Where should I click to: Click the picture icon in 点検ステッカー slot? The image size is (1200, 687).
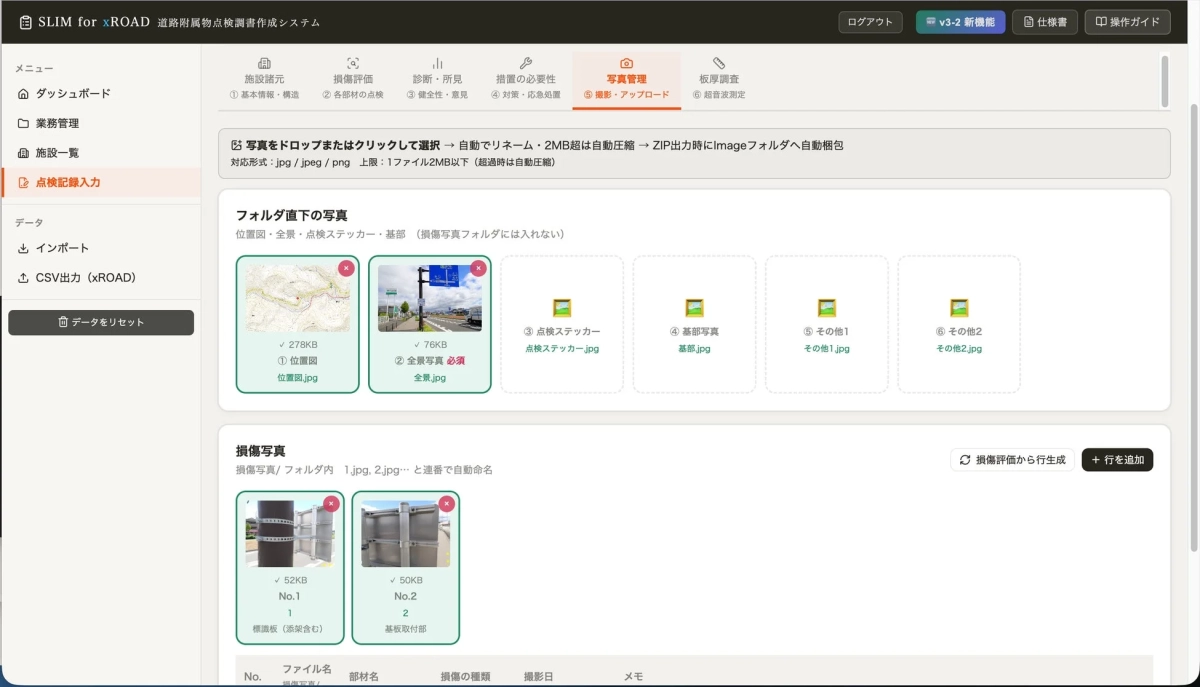[562, 308]
